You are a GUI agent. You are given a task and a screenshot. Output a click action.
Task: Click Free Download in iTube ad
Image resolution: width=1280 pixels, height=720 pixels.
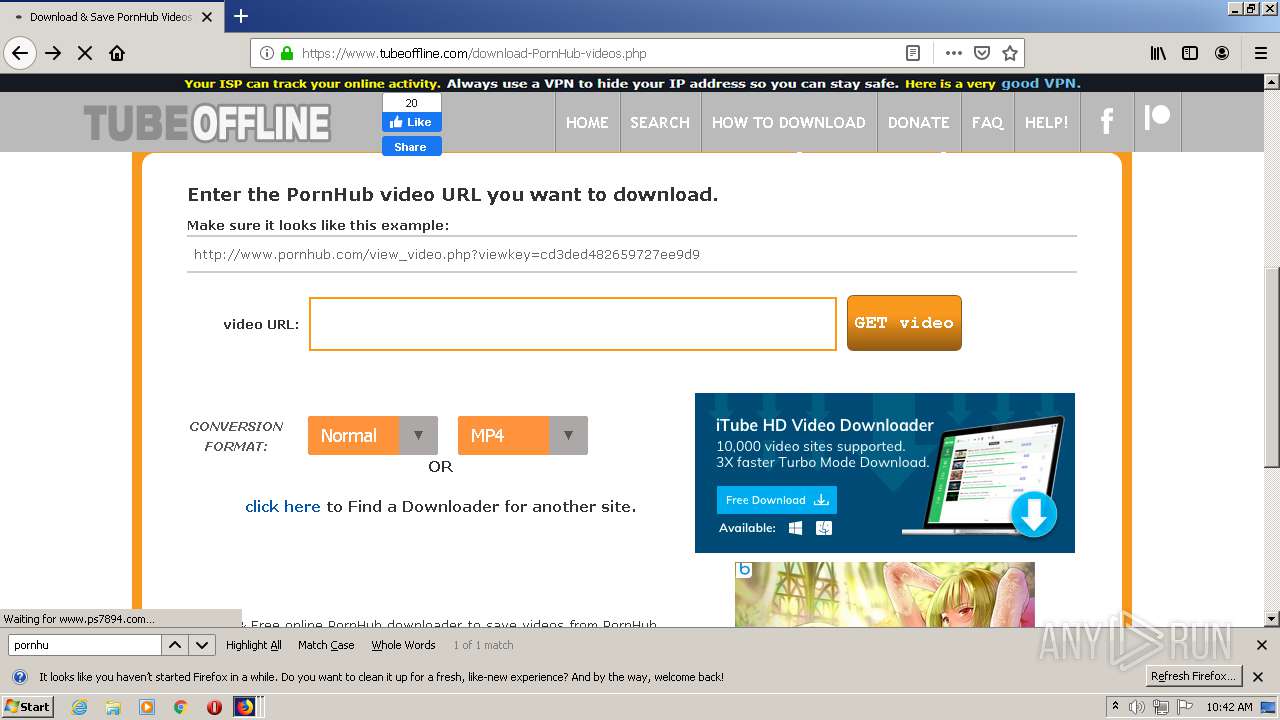(x=777, y=500)
